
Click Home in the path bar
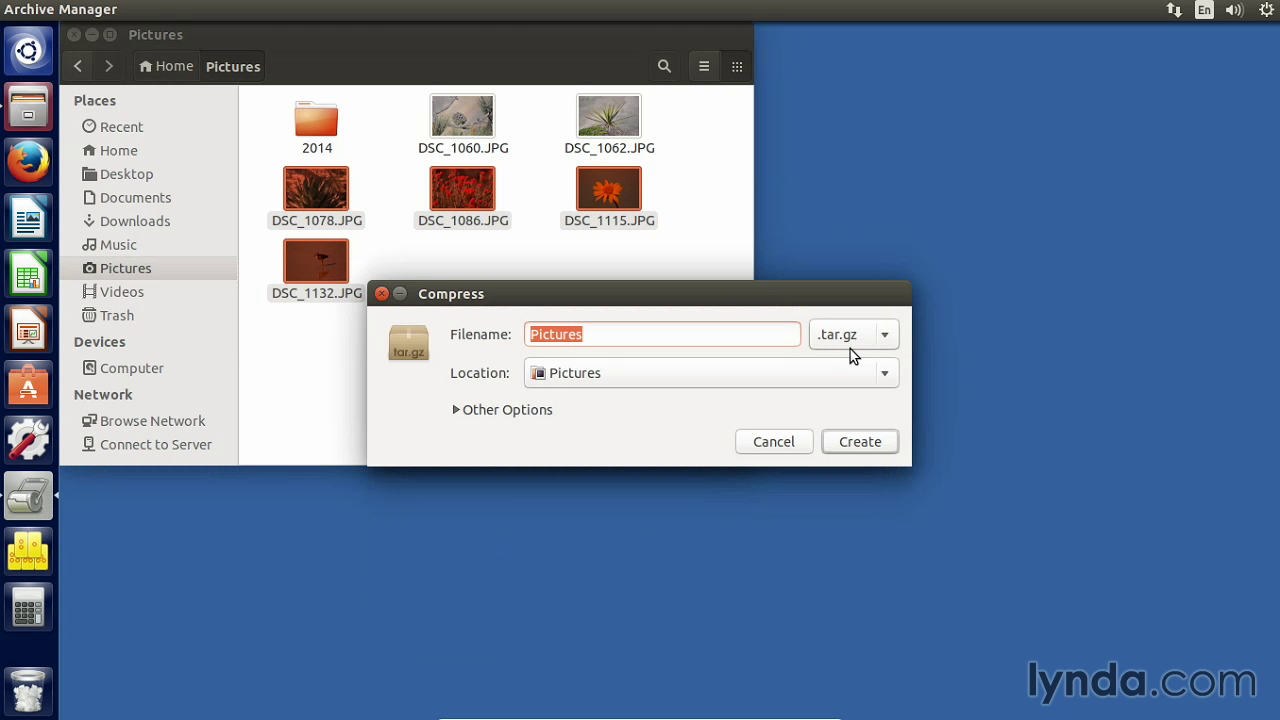click(x=166, y=66)
